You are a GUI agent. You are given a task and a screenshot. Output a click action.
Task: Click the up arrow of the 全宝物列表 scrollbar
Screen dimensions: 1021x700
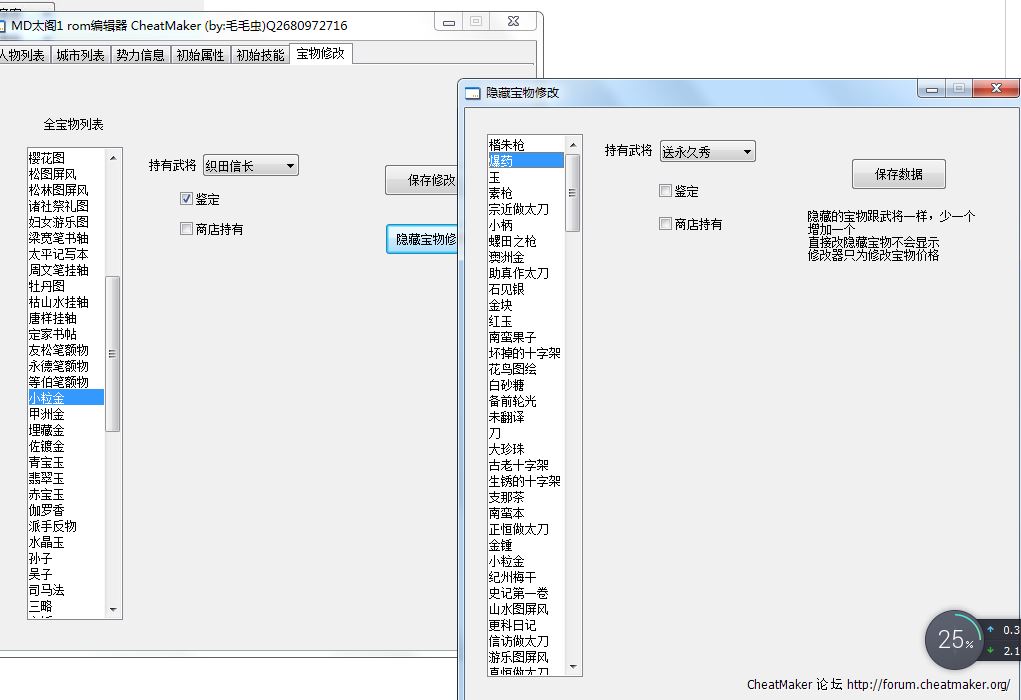click(x=112, y=158)
